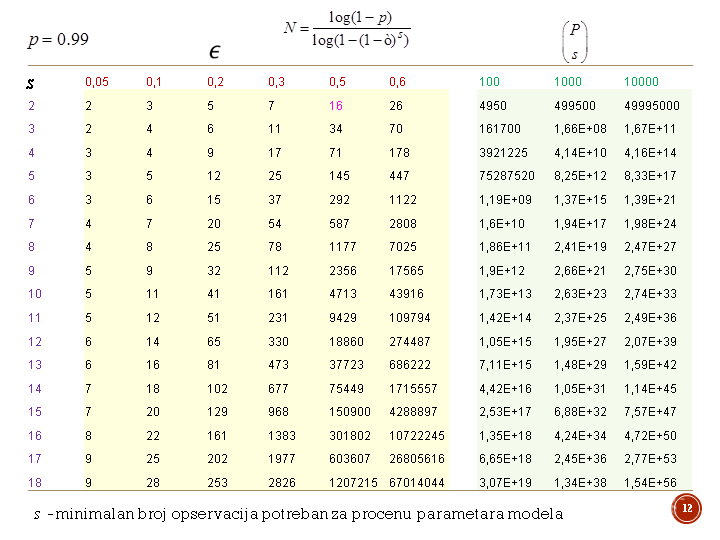Click the cell showing 587
720x540 pixels.
339,224
